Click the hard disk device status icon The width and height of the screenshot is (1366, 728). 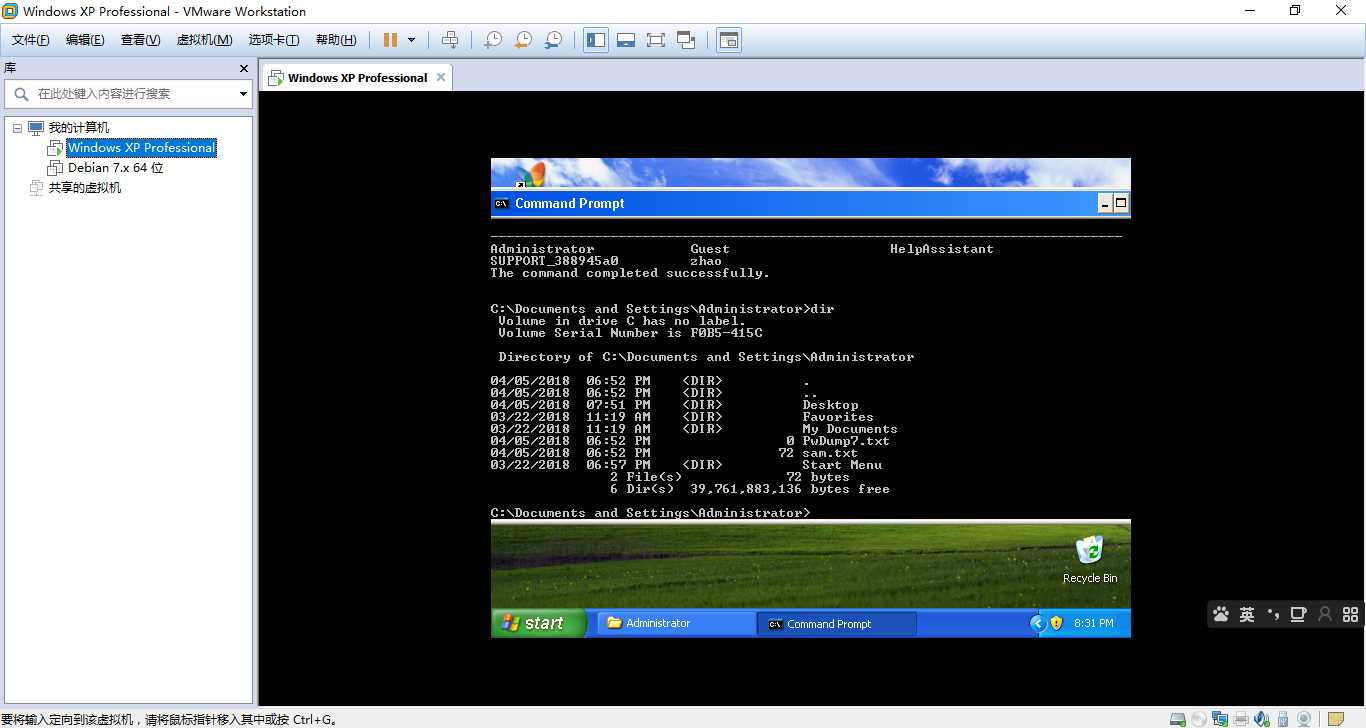pyautogui.click(x=1178, y=719)
